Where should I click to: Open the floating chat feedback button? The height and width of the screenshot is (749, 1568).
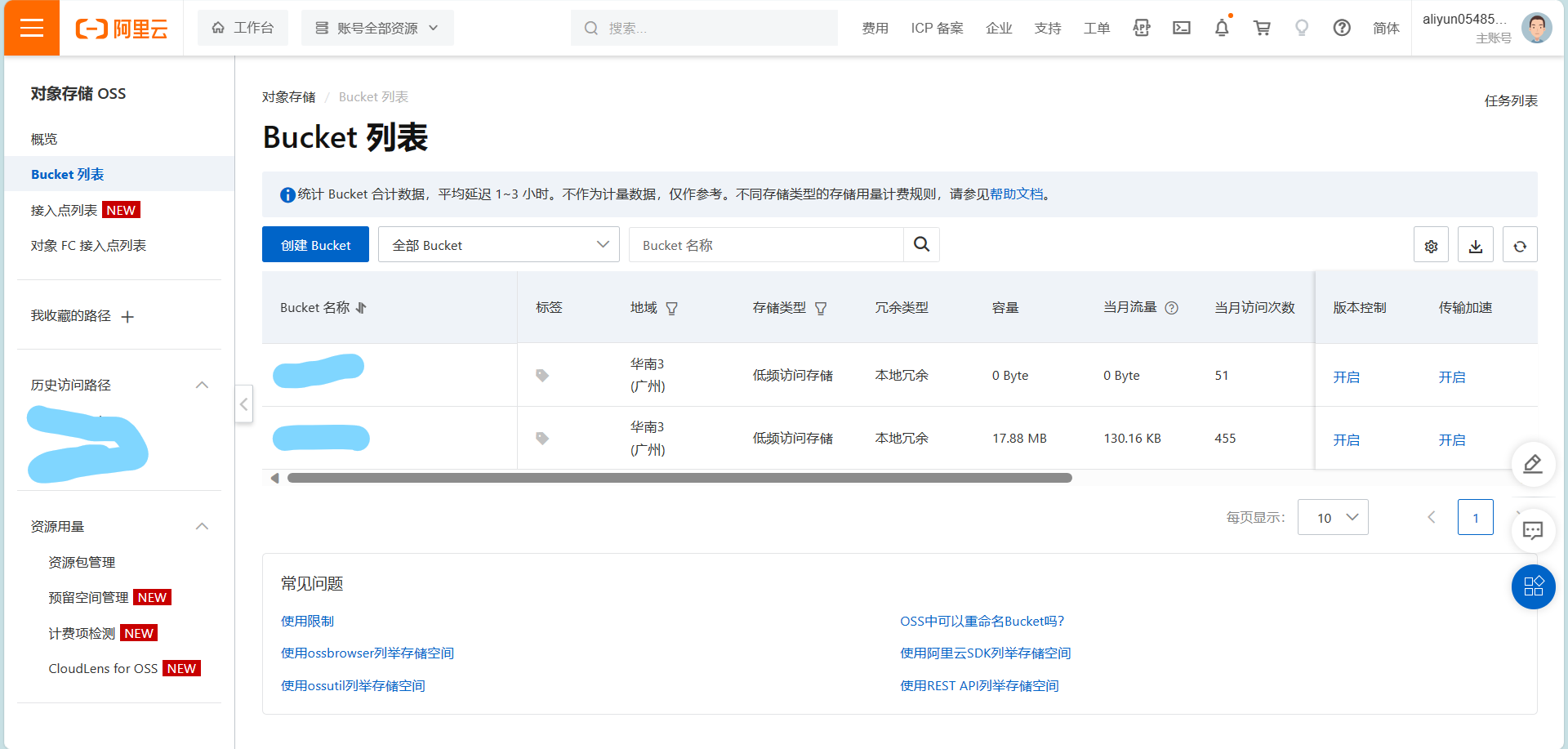(1533, 530)
